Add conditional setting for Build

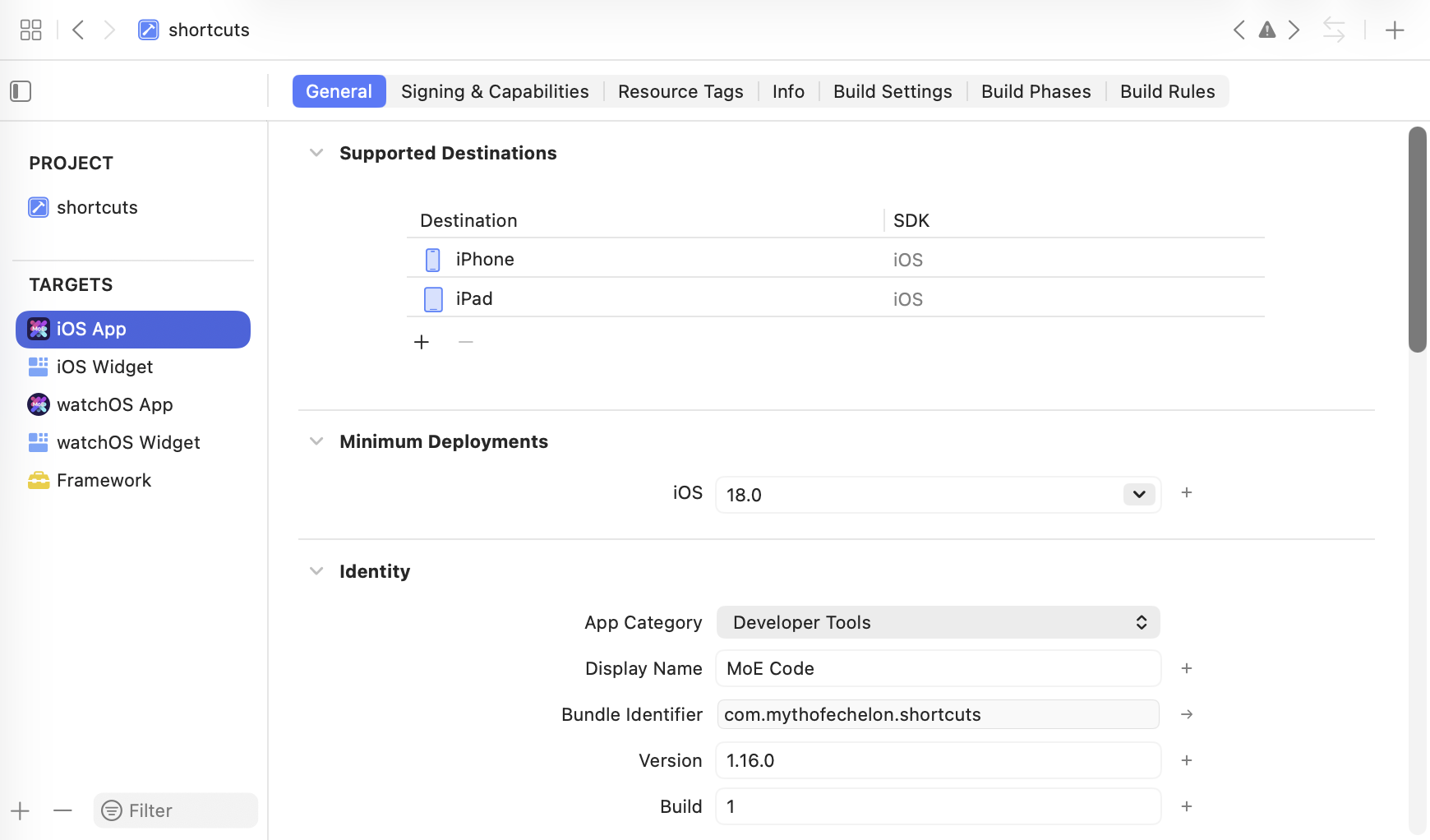pyautogui.click(x=1187, y=806)
